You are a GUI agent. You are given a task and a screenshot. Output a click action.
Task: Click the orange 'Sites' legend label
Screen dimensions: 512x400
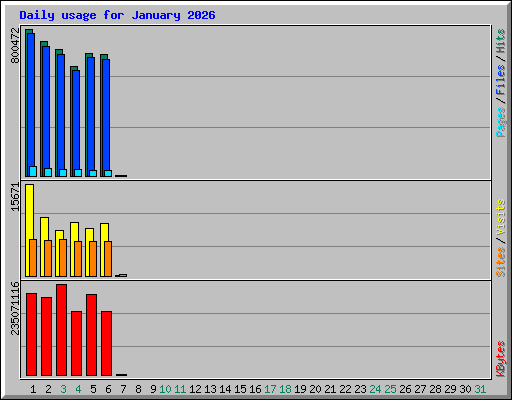coord(500,262)
